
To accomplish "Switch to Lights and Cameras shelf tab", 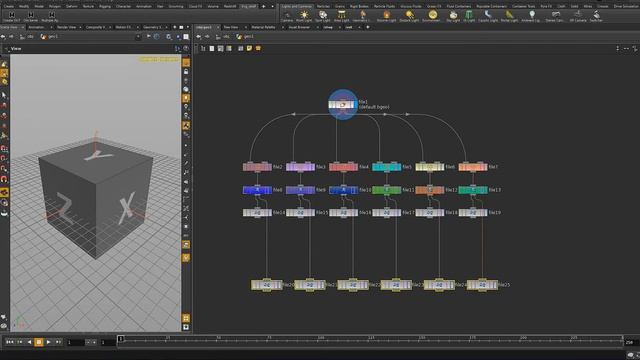I will (297, 7).
